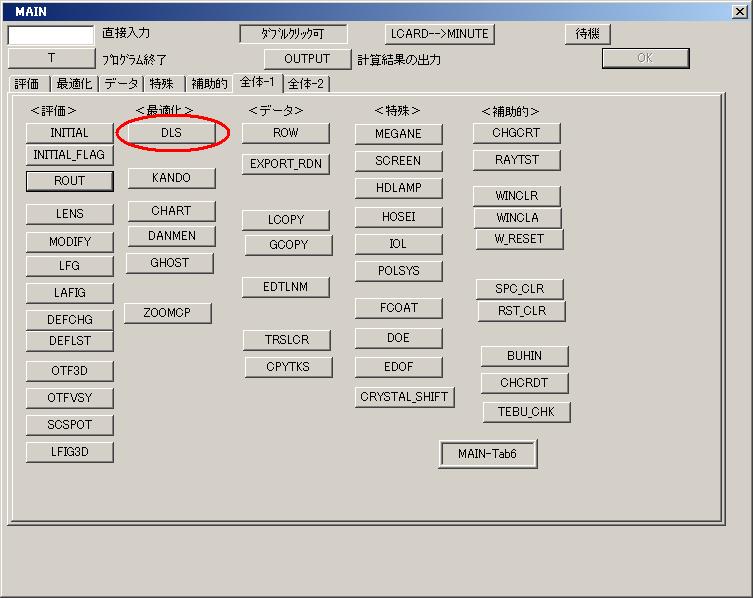Viewport: 753px width, 598px height.
Task: Click the W_RESET button
Action: click(x=520, y=239)
